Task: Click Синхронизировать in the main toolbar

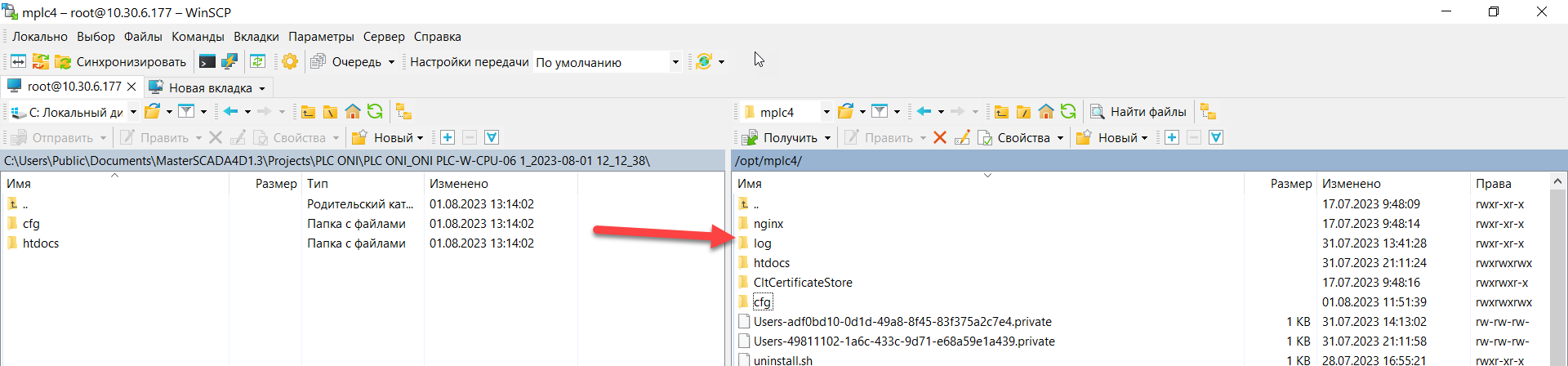Action: tap(121, 61)
